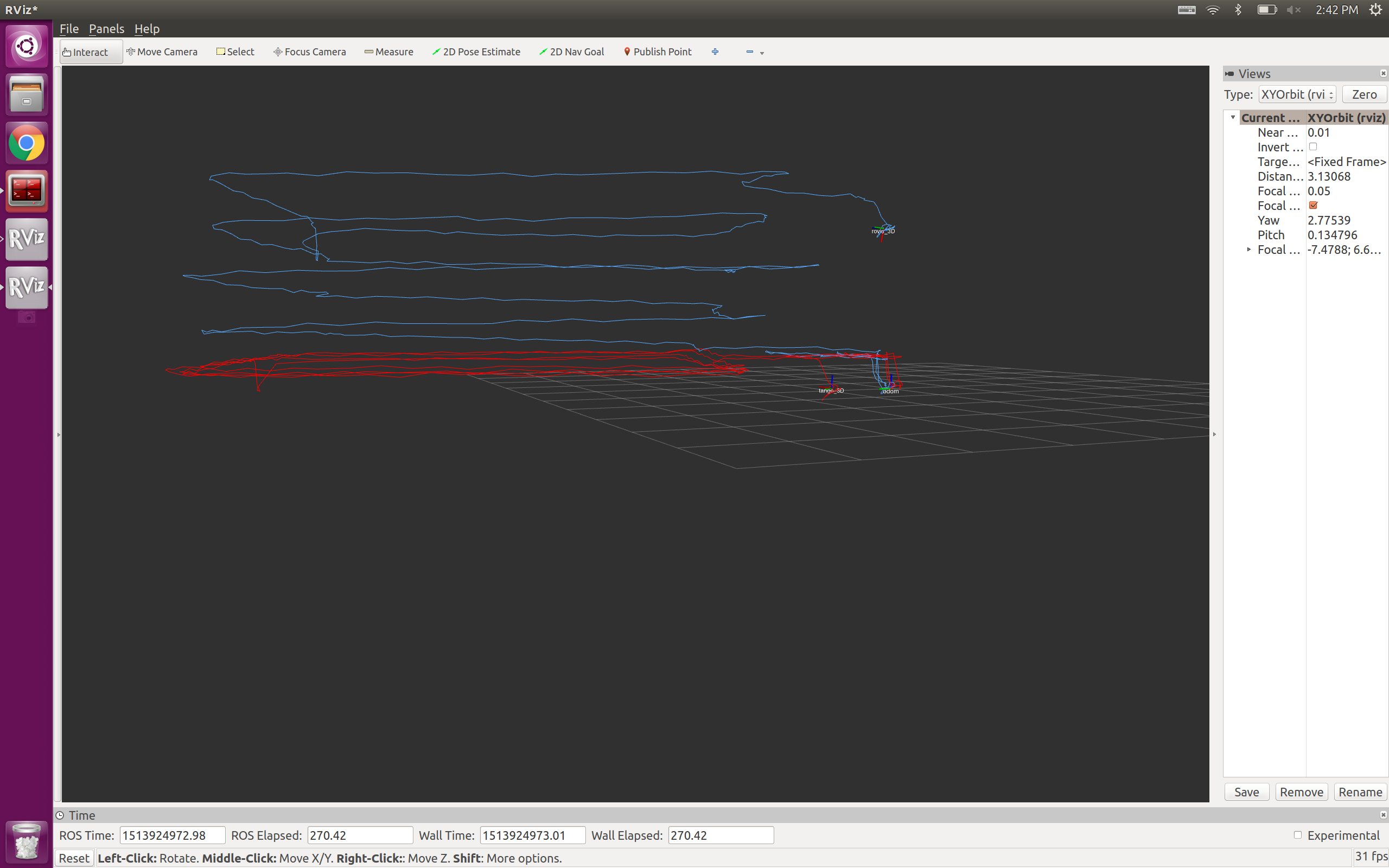Activate the Move Camera tool

click(x=162, y=52)
